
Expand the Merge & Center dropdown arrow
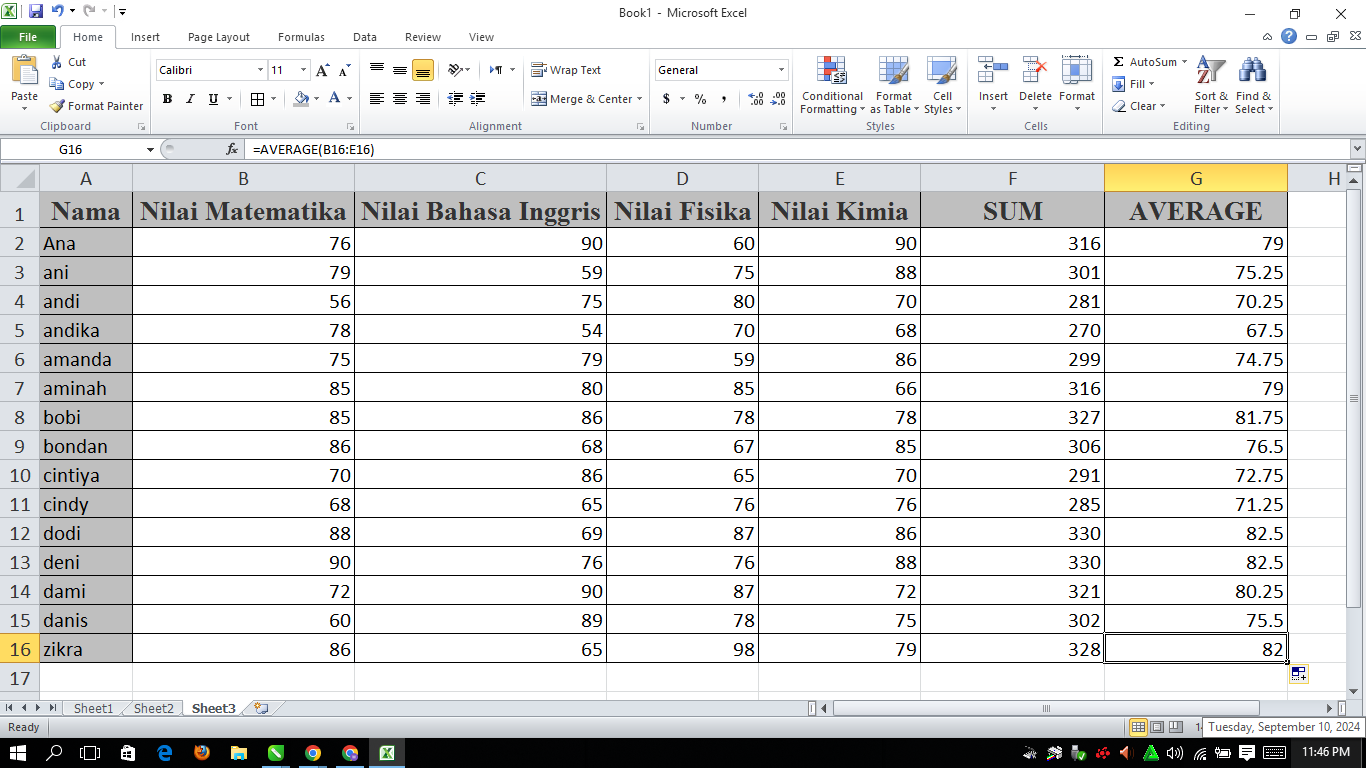pyautogui.click(x=641, y=99)
